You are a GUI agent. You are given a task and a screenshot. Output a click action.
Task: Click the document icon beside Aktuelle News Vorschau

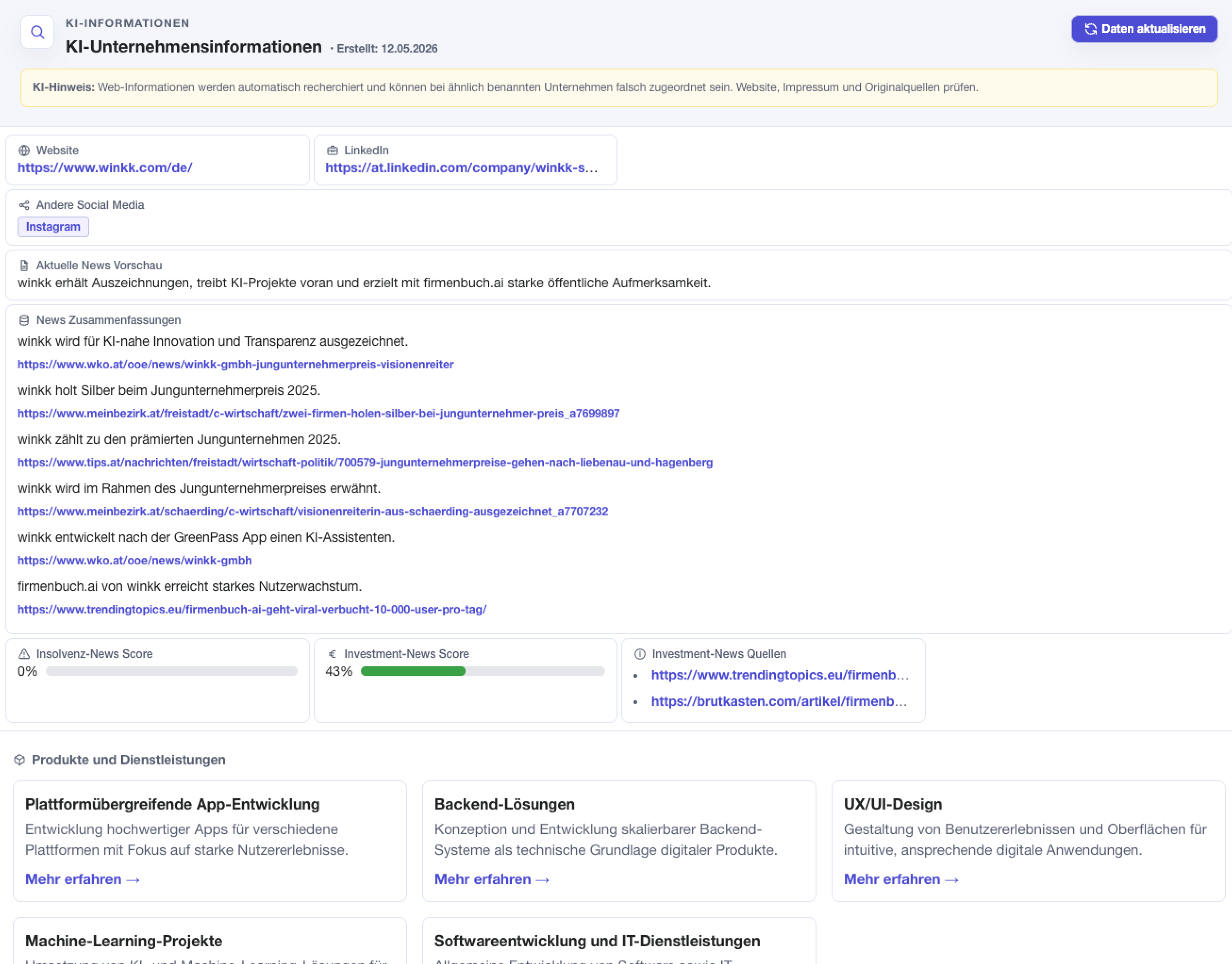(x=24, y=266)
